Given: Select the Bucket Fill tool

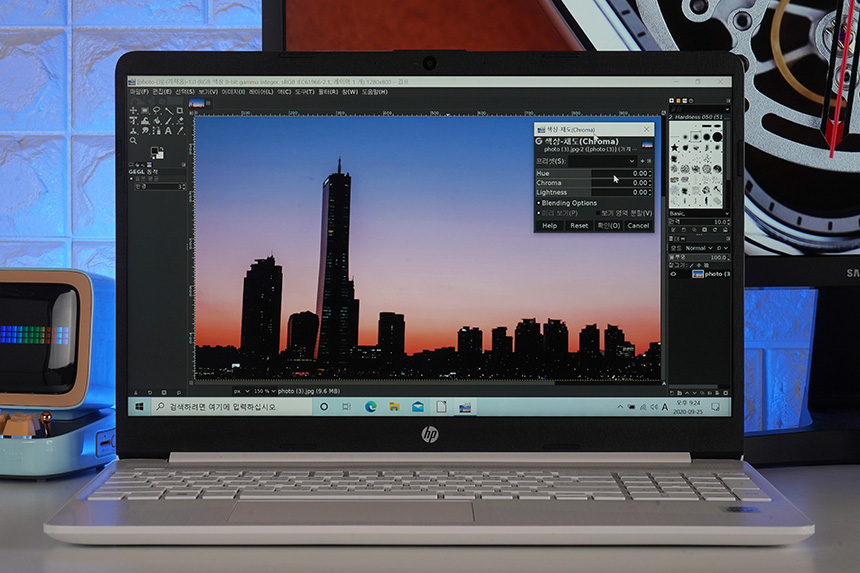Looking at the screenshot, I should [157, 121].
